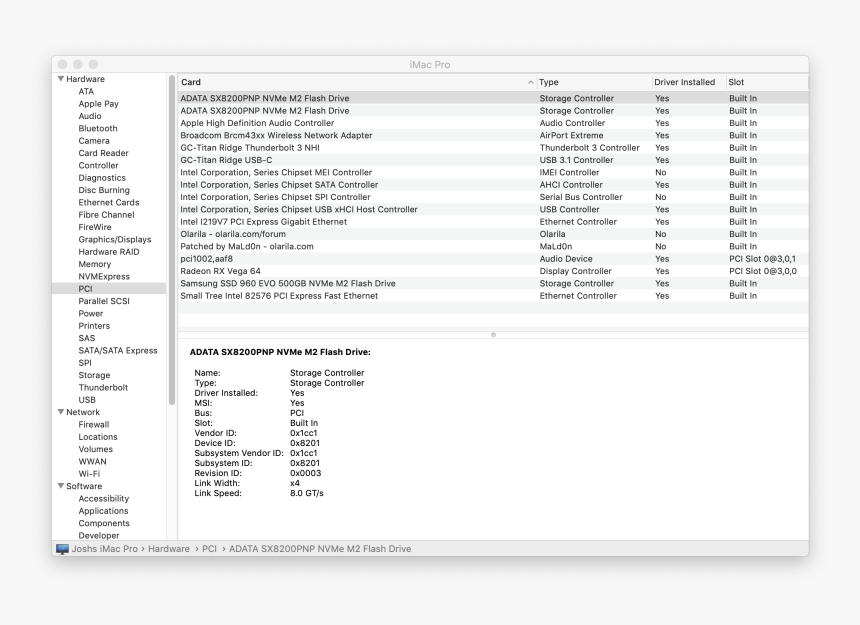The image size is (860, 625).
Task: Select NVMExpress in the sidebar
Action: 104,276
